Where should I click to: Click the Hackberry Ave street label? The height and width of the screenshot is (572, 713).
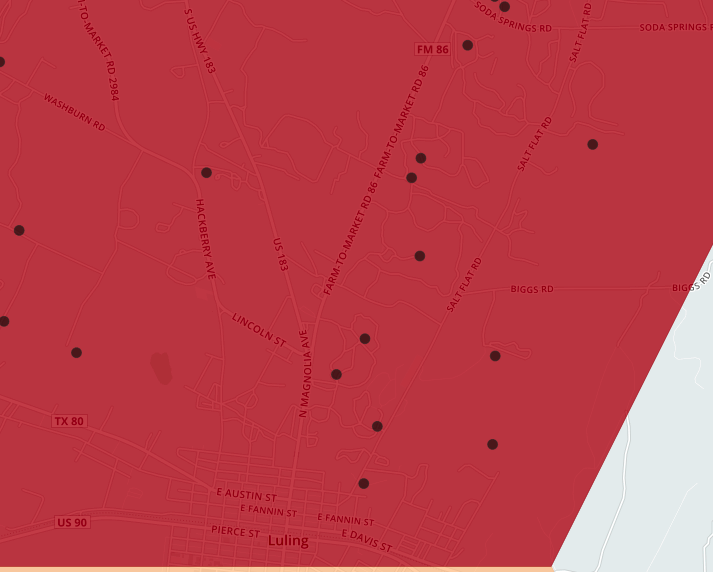[205, 238]
